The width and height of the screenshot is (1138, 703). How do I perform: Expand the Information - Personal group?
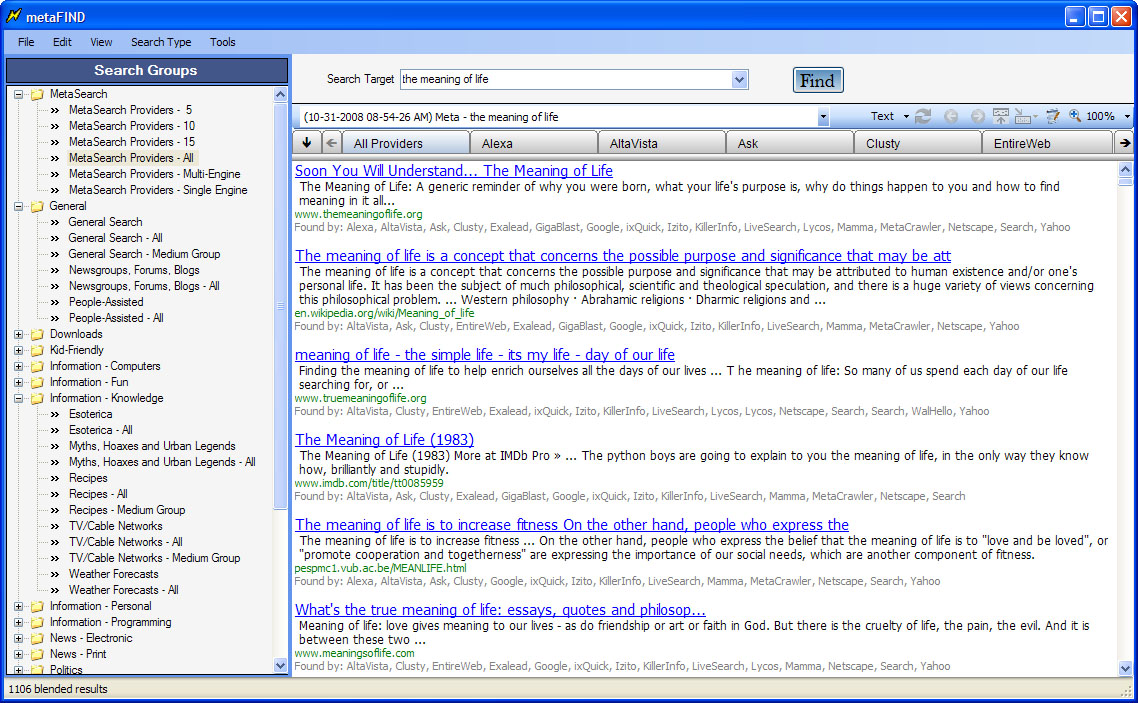coord(19,607)
